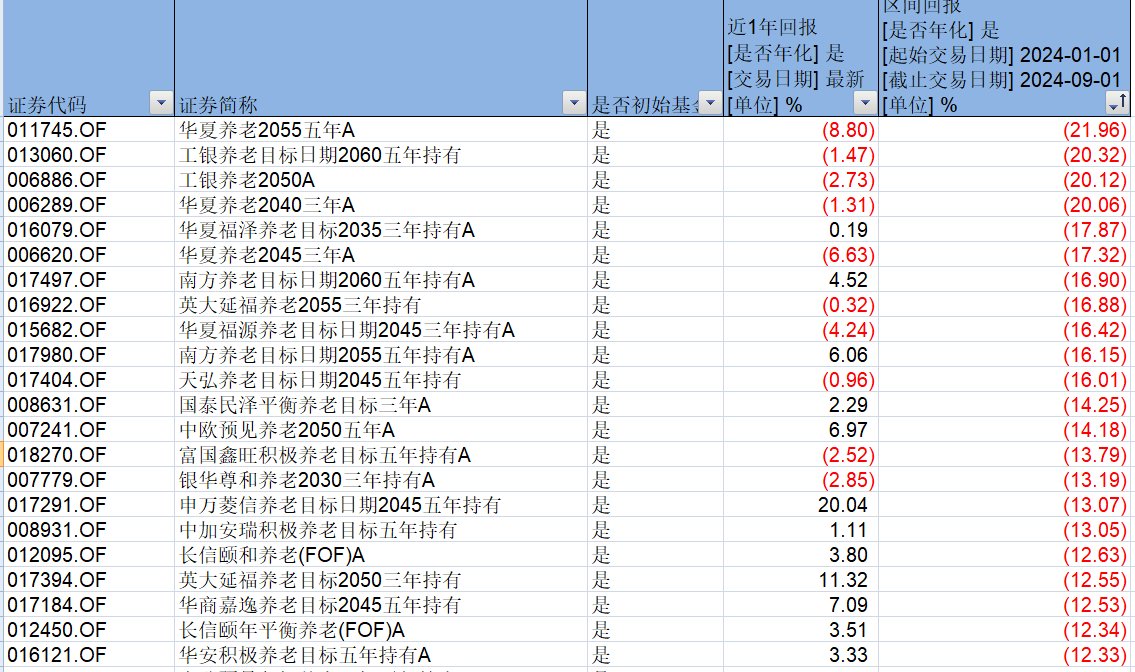Select interval return value (14.25)
Image resolution: width=1135 pixels, height=672 pixels.
click(1094, 405)
